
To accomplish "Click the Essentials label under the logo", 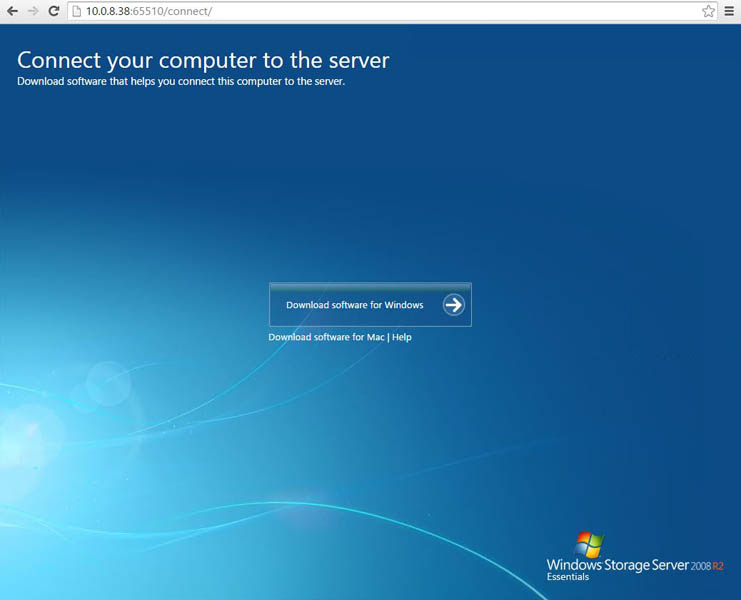I will [x=568, y=577].
